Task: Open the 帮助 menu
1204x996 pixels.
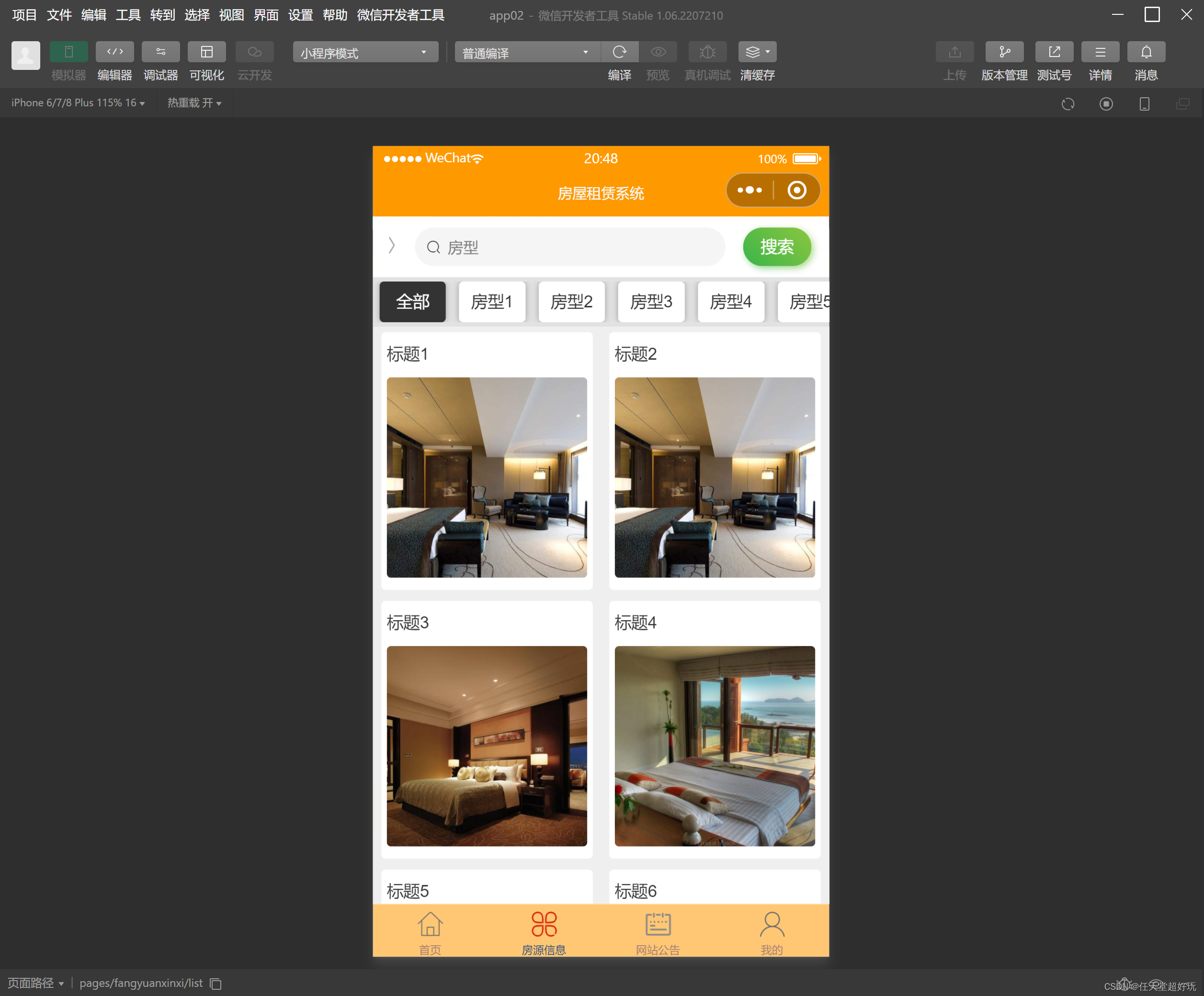Action: (335, 15)
